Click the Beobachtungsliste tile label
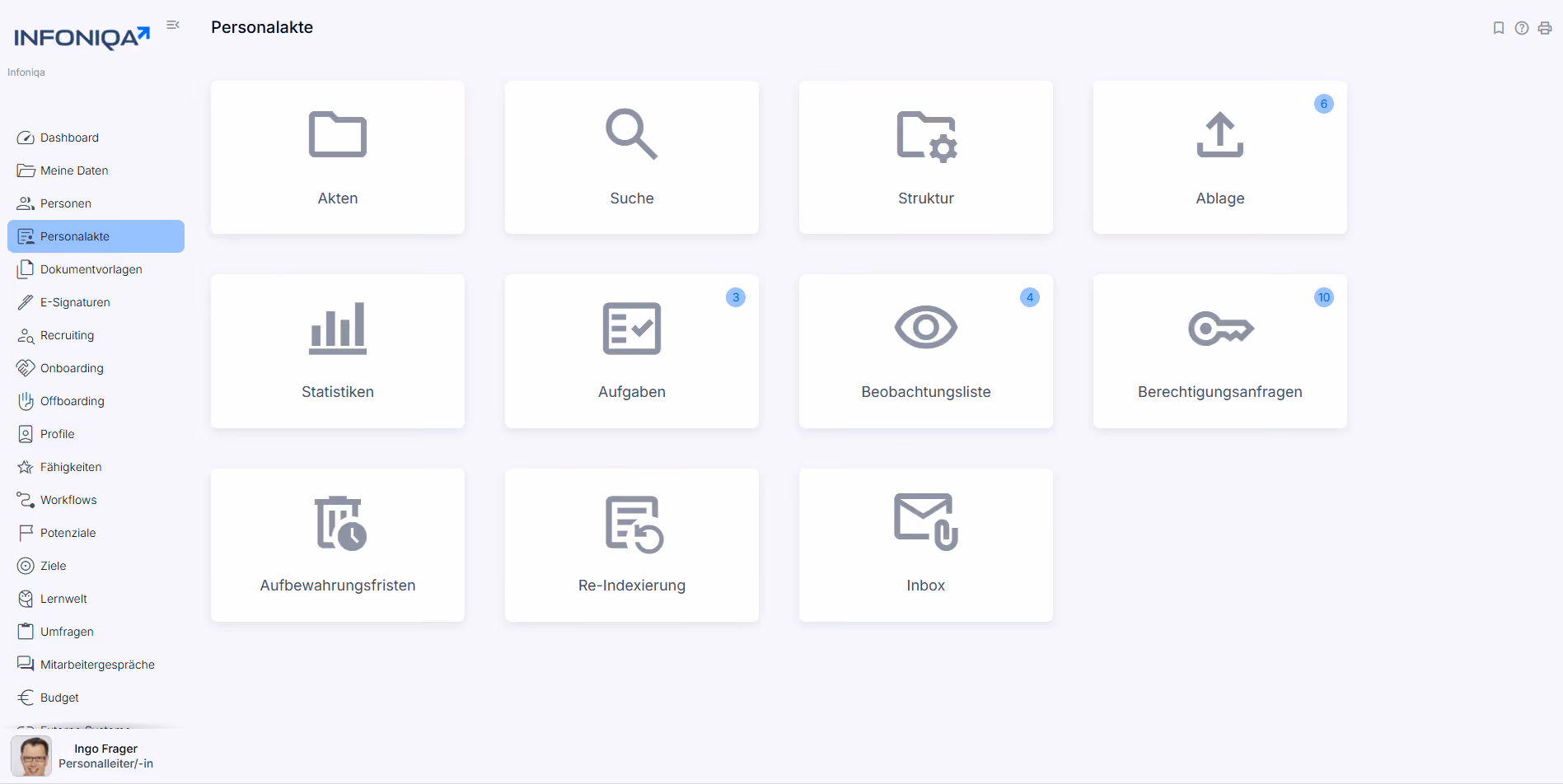The height and width of the screenshot is (784, 1563). coord(926,392)
